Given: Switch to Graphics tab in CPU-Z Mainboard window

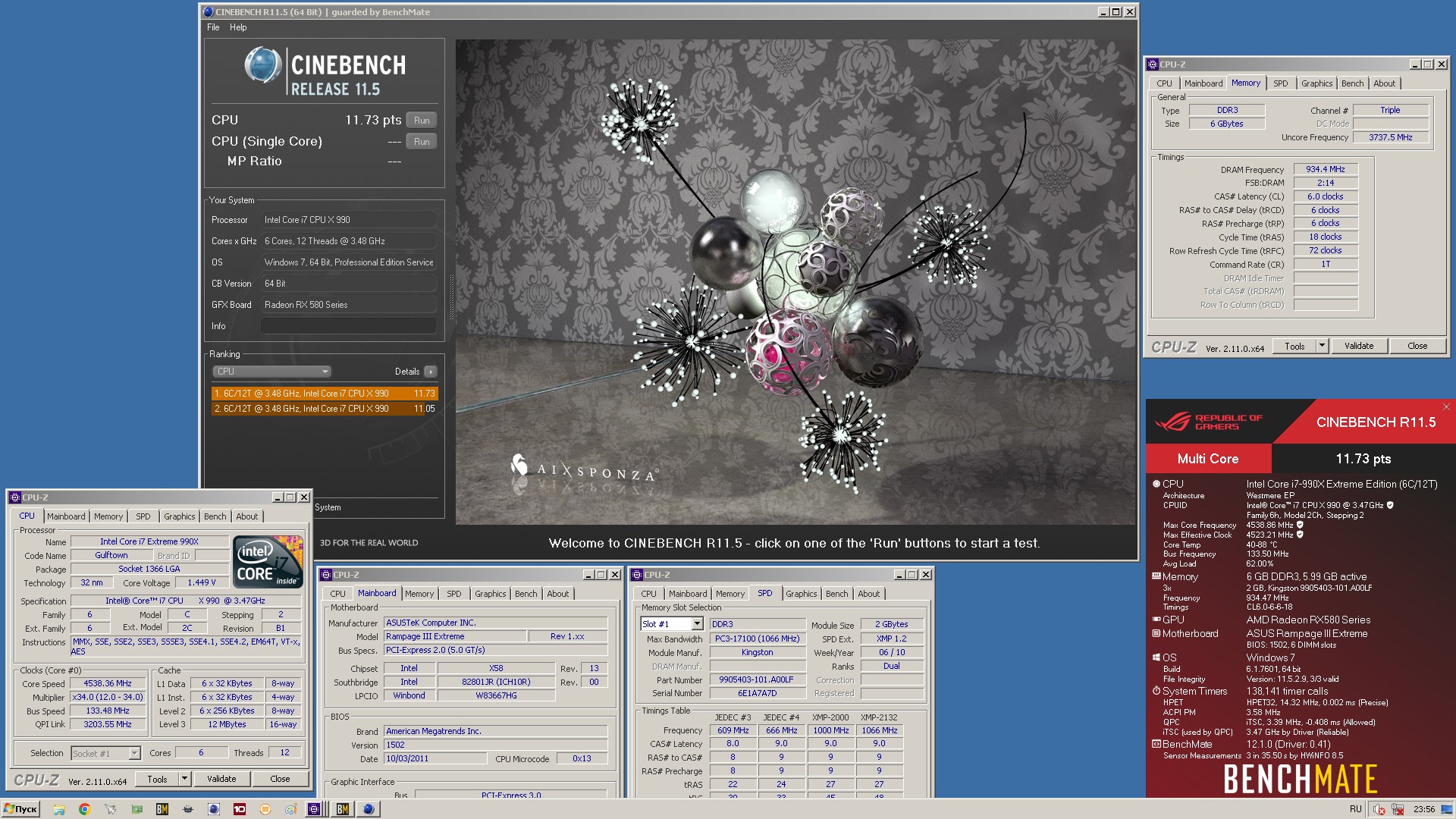Looking at the screenshot, I should pos(491,594).
